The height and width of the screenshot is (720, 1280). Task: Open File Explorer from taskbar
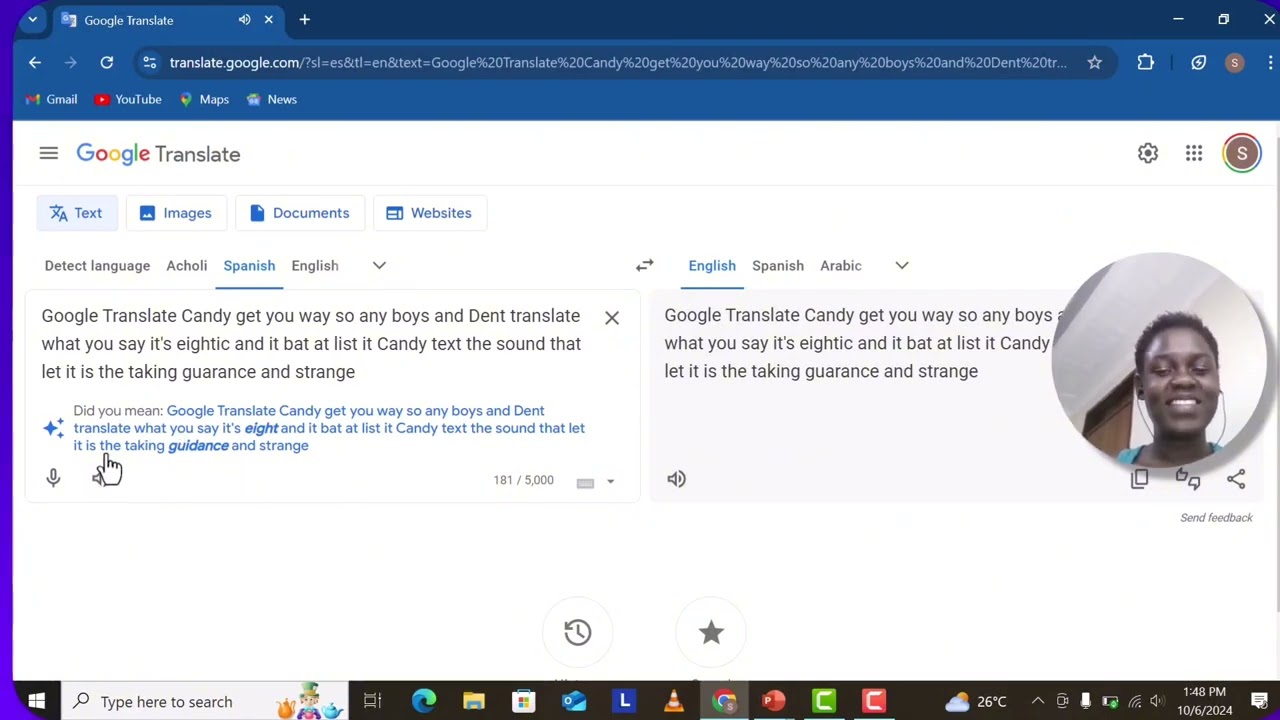point(474,701)
